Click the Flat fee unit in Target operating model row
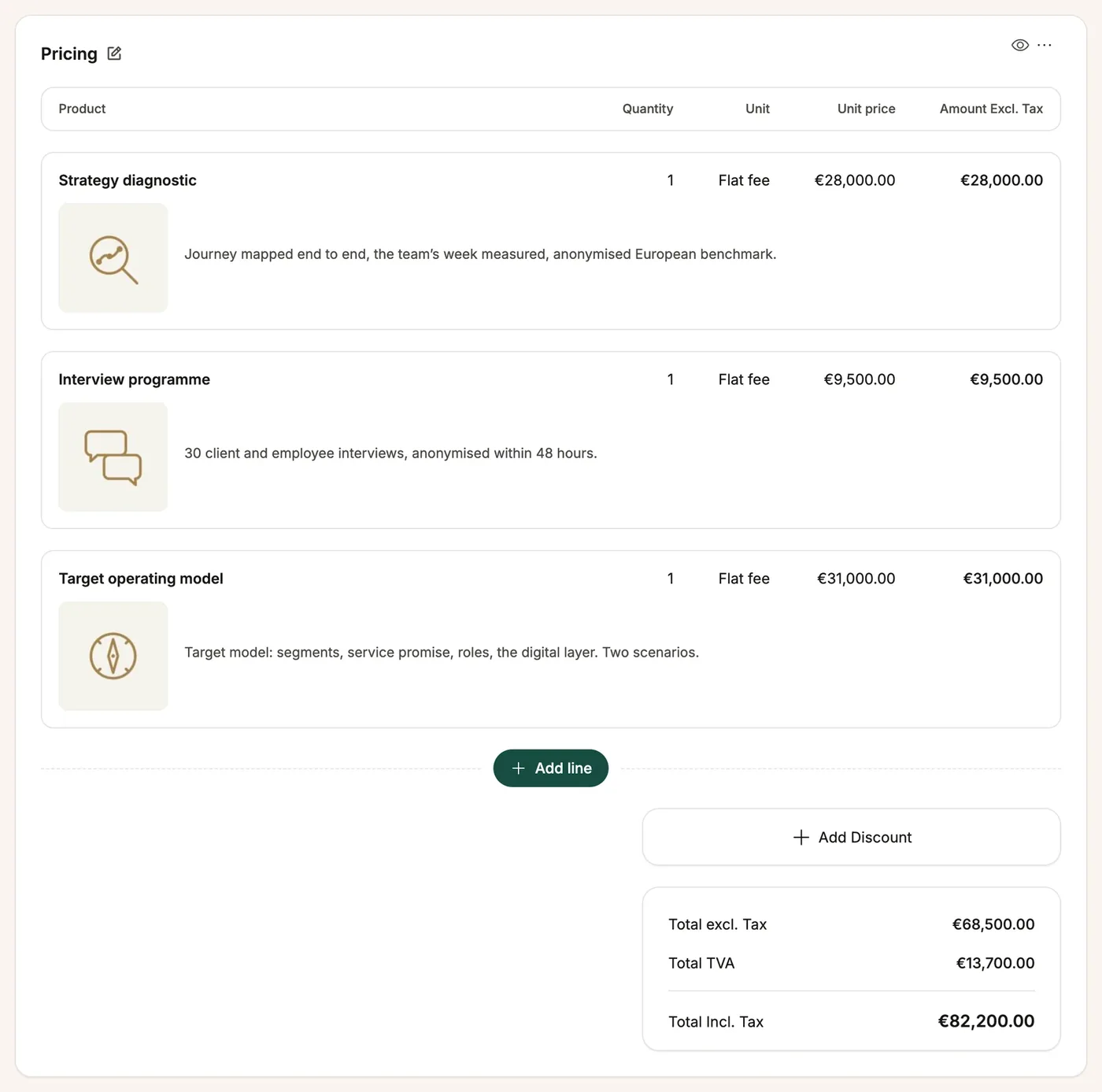The width and height of the screenshot is (1102, 1092). [x=744, y=579]
